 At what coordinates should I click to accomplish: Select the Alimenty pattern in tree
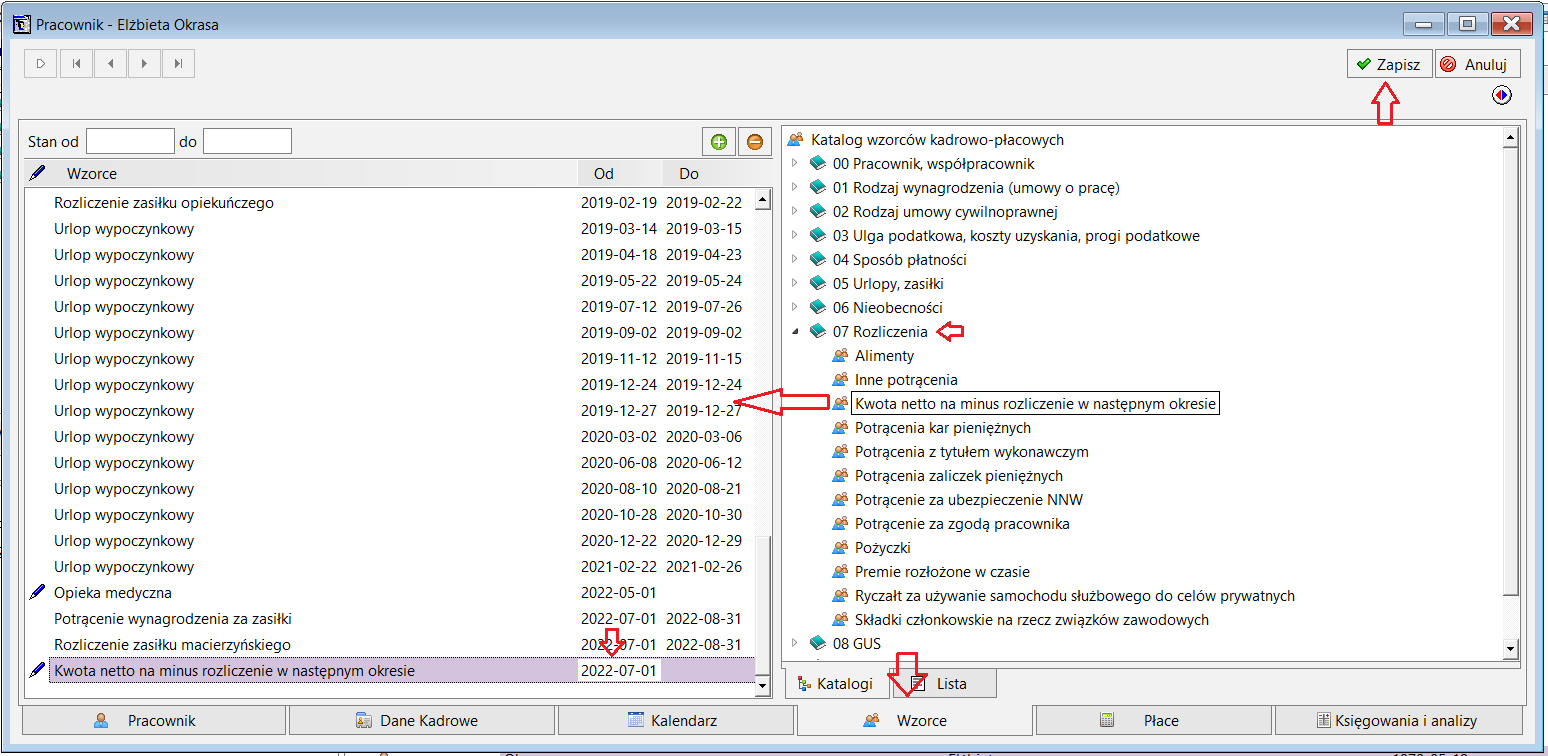884,356
